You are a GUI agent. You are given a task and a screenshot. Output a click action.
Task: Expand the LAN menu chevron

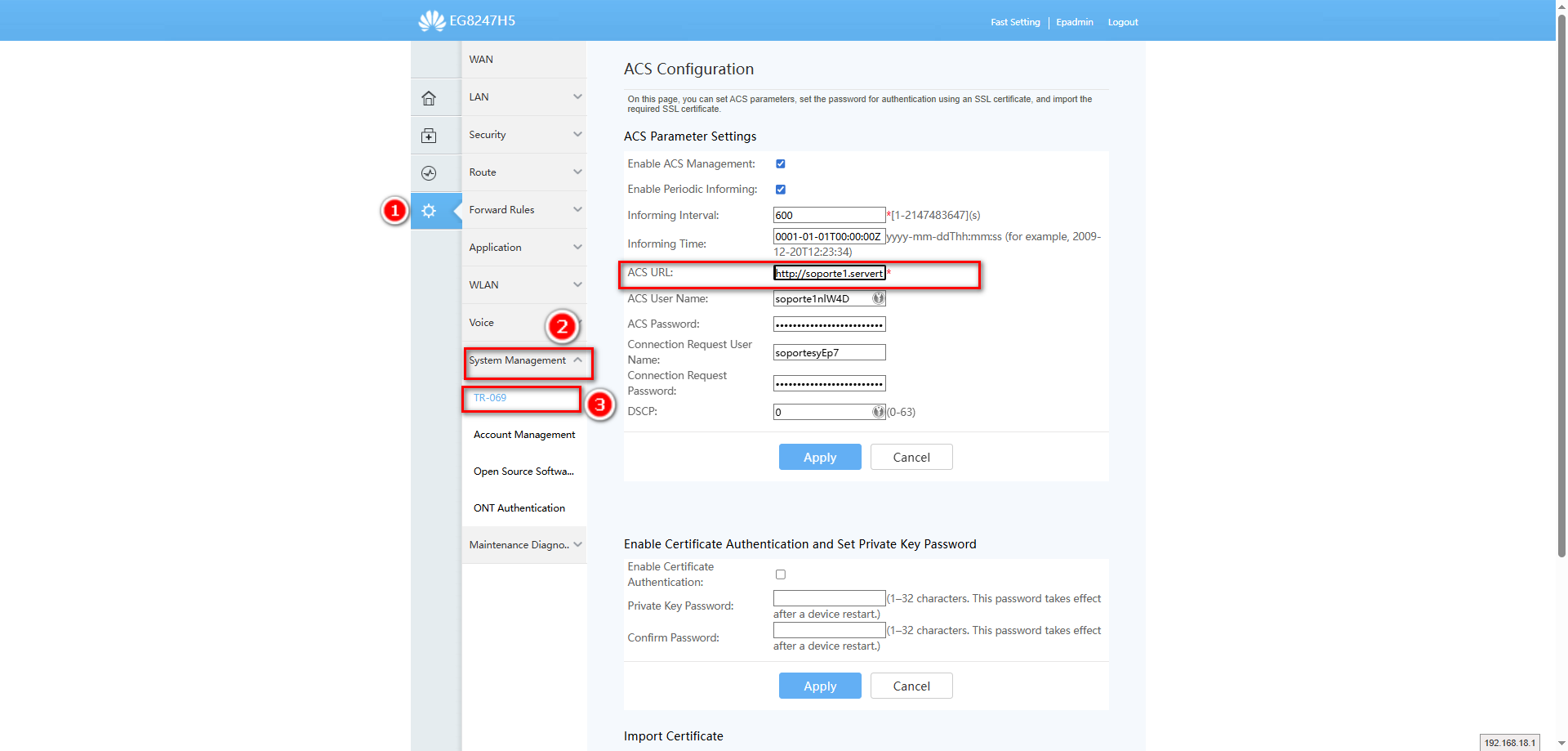[x=577, y=97]
